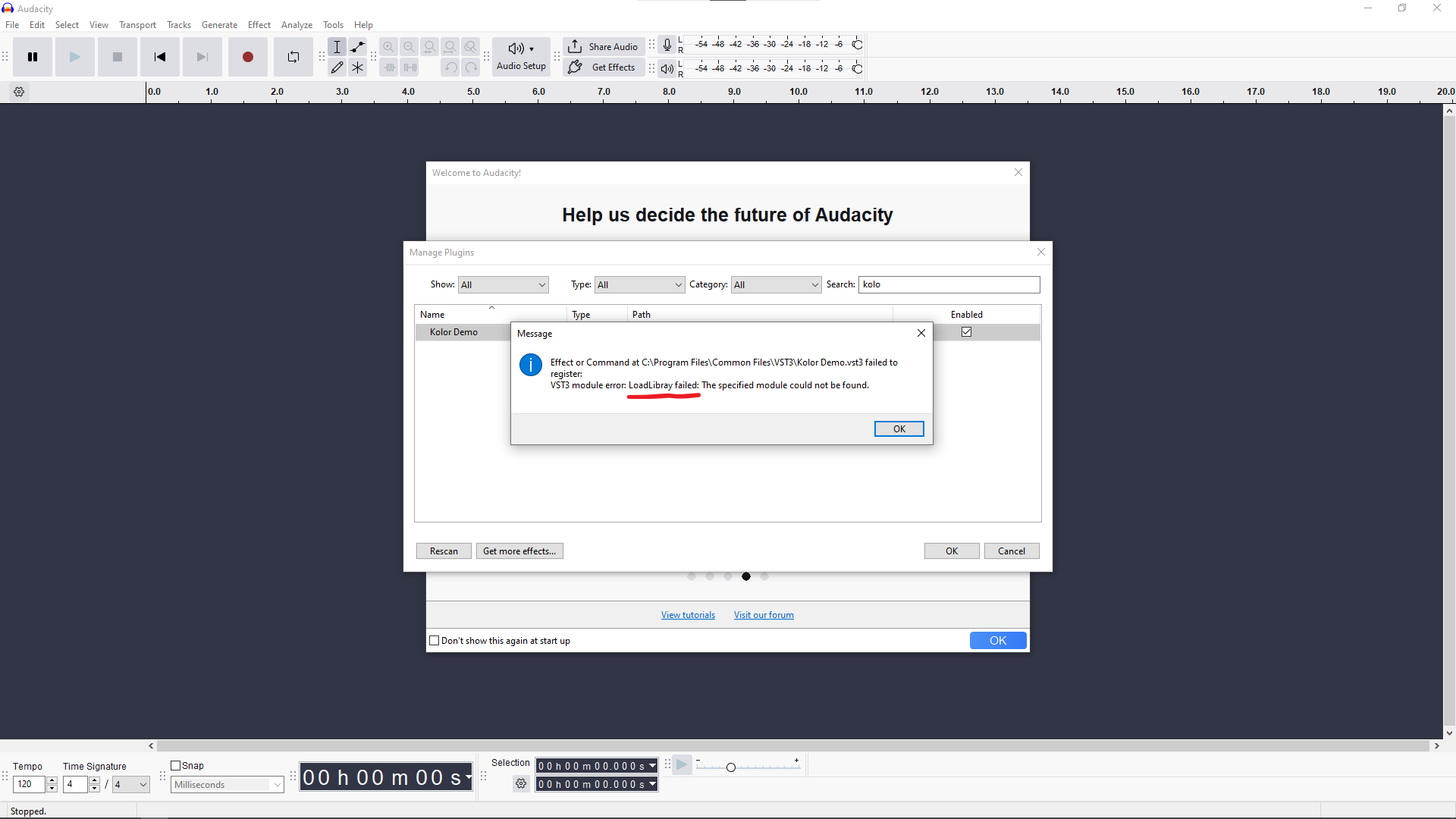Toggle the Loop button

point(293,57)
